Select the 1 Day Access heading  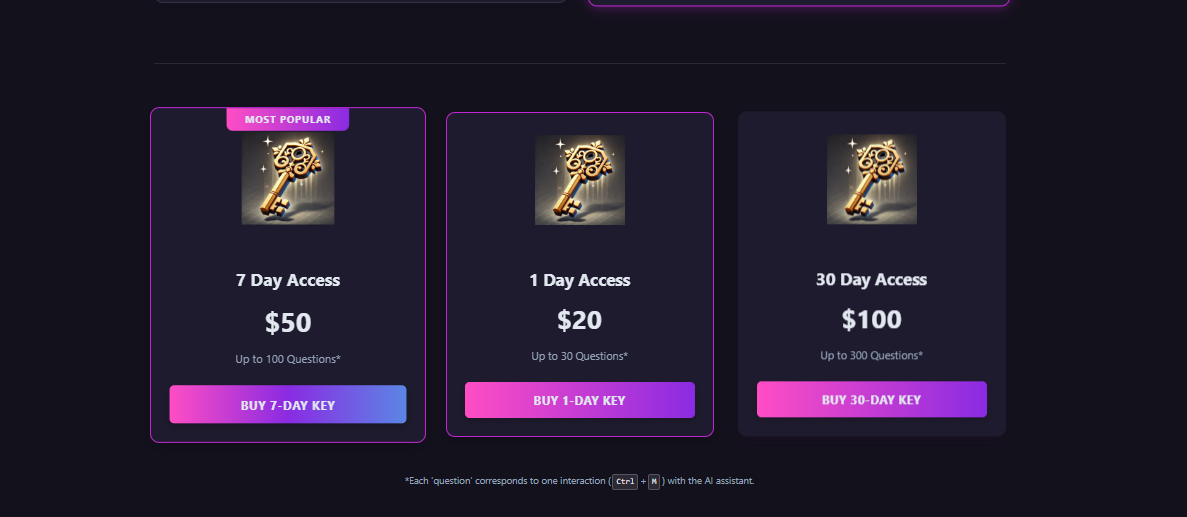(580, 281)
